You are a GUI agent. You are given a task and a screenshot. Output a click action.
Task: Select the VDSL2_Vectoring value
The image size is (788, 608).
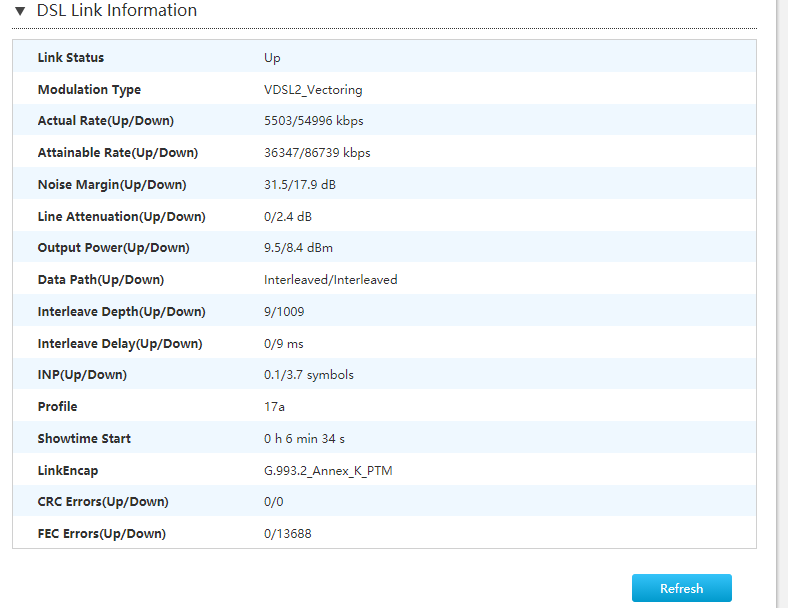(313, 89)
